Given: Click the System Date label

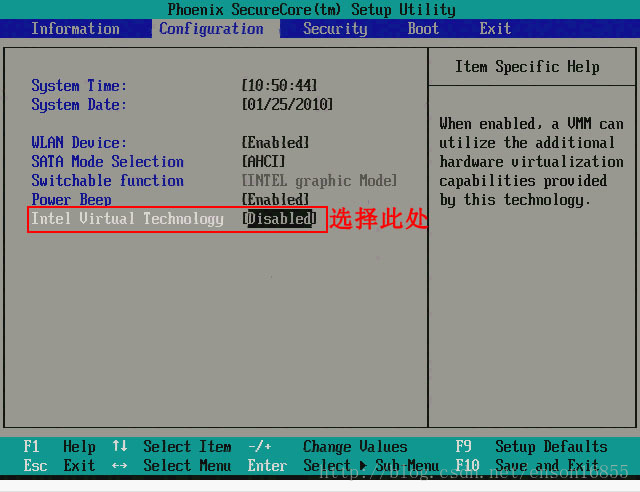Looking at the screenshot, I should tap(79, 105).
